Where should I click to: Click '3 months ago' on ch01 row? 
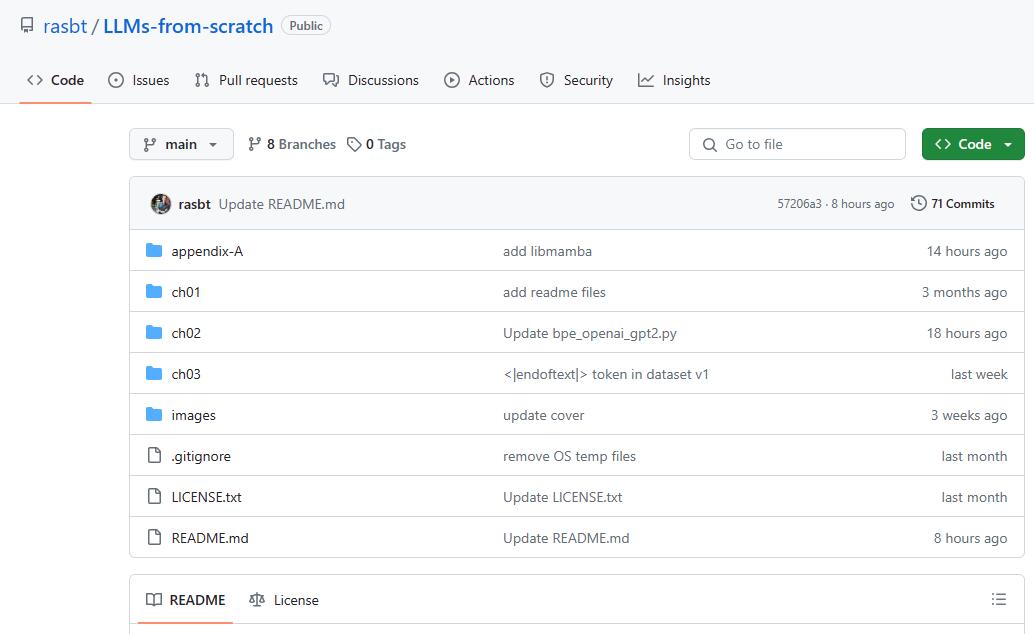(x=964, y=292)
